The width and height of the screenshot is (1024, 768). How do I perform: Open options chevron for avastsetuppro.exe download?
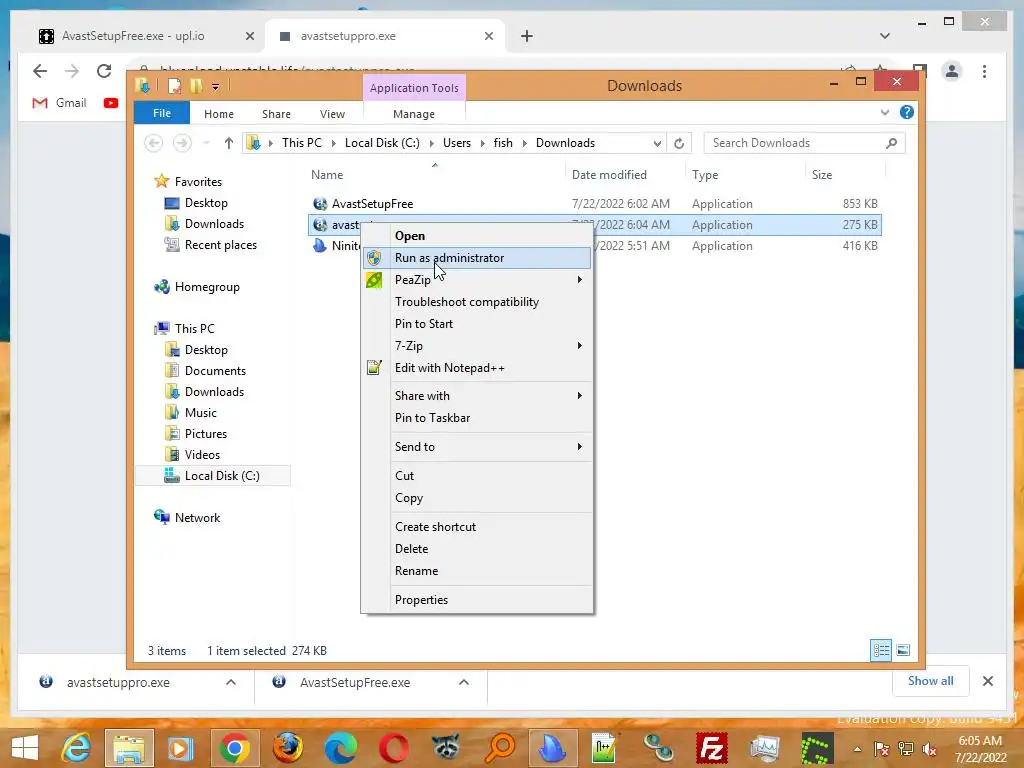231,682
